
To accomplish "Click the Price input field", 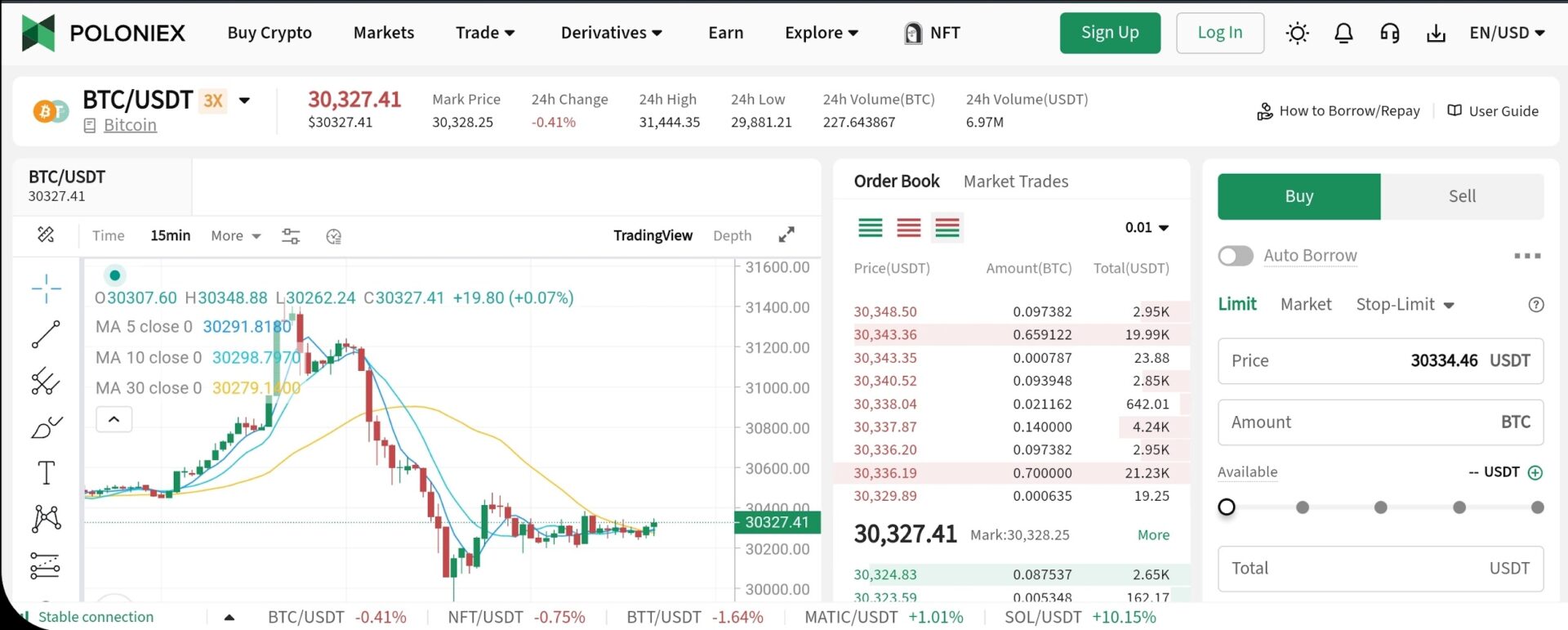I will tap(1380, 360).
